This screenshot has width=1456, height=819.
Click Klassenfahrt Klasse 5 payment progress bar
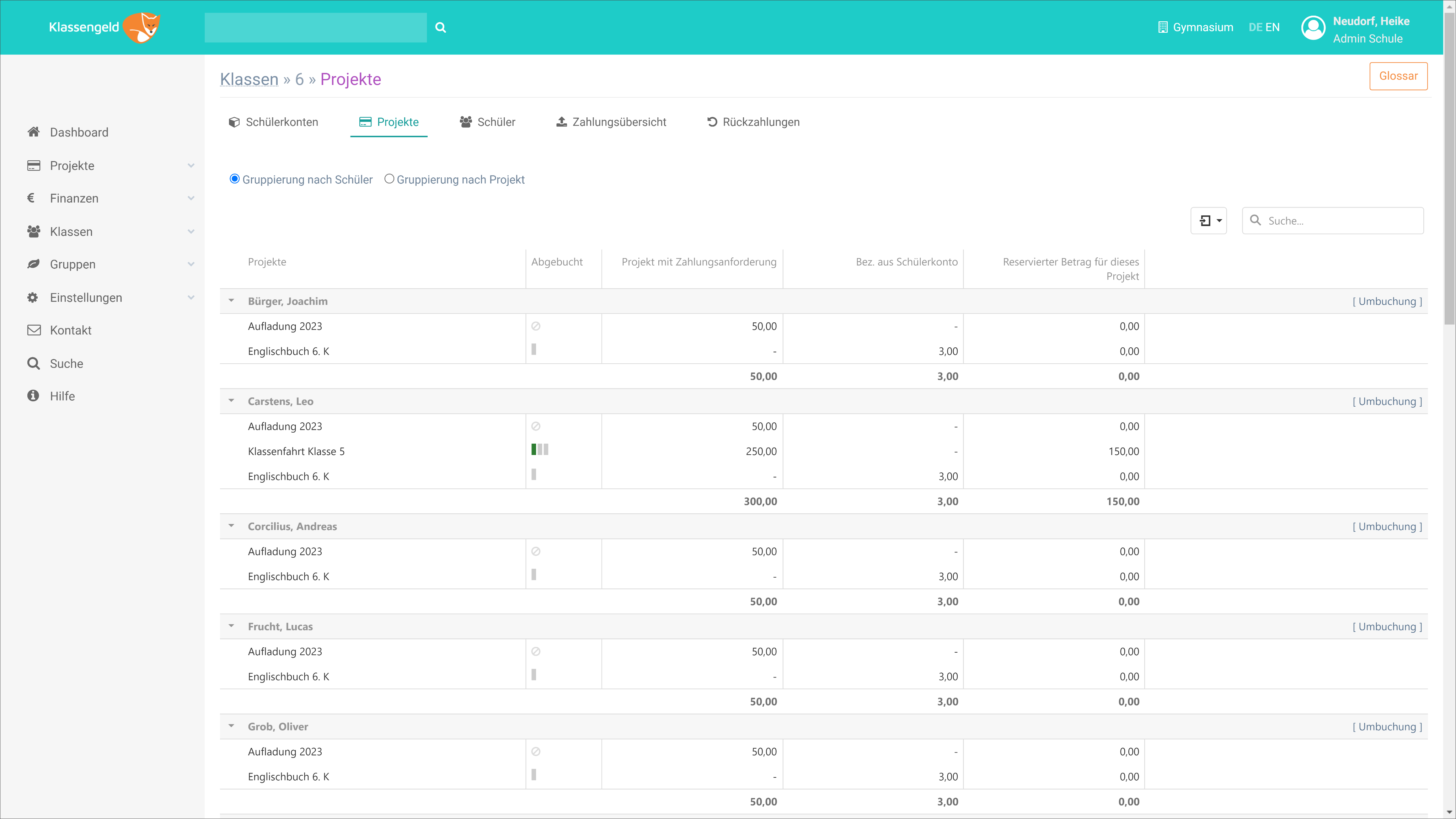(x=540, y=449)
